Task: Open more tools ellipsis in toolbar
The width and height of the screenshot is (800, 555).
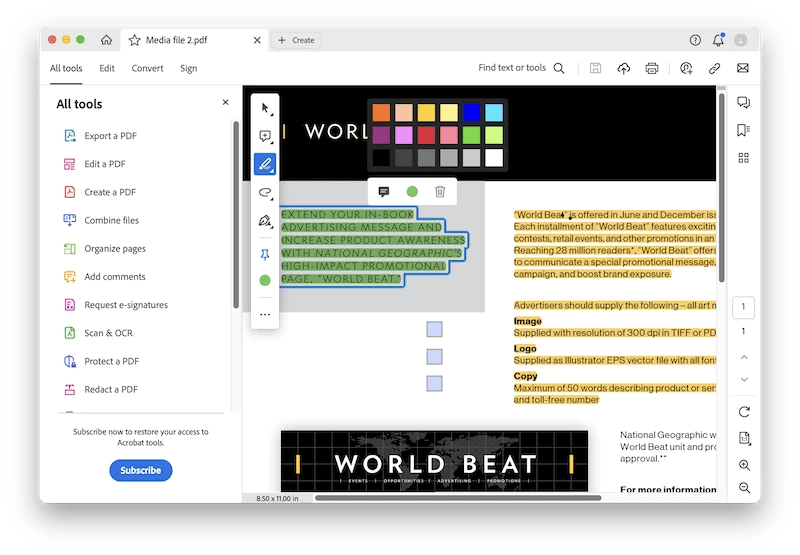Action: pyautogui.click(x=265, y=314)
